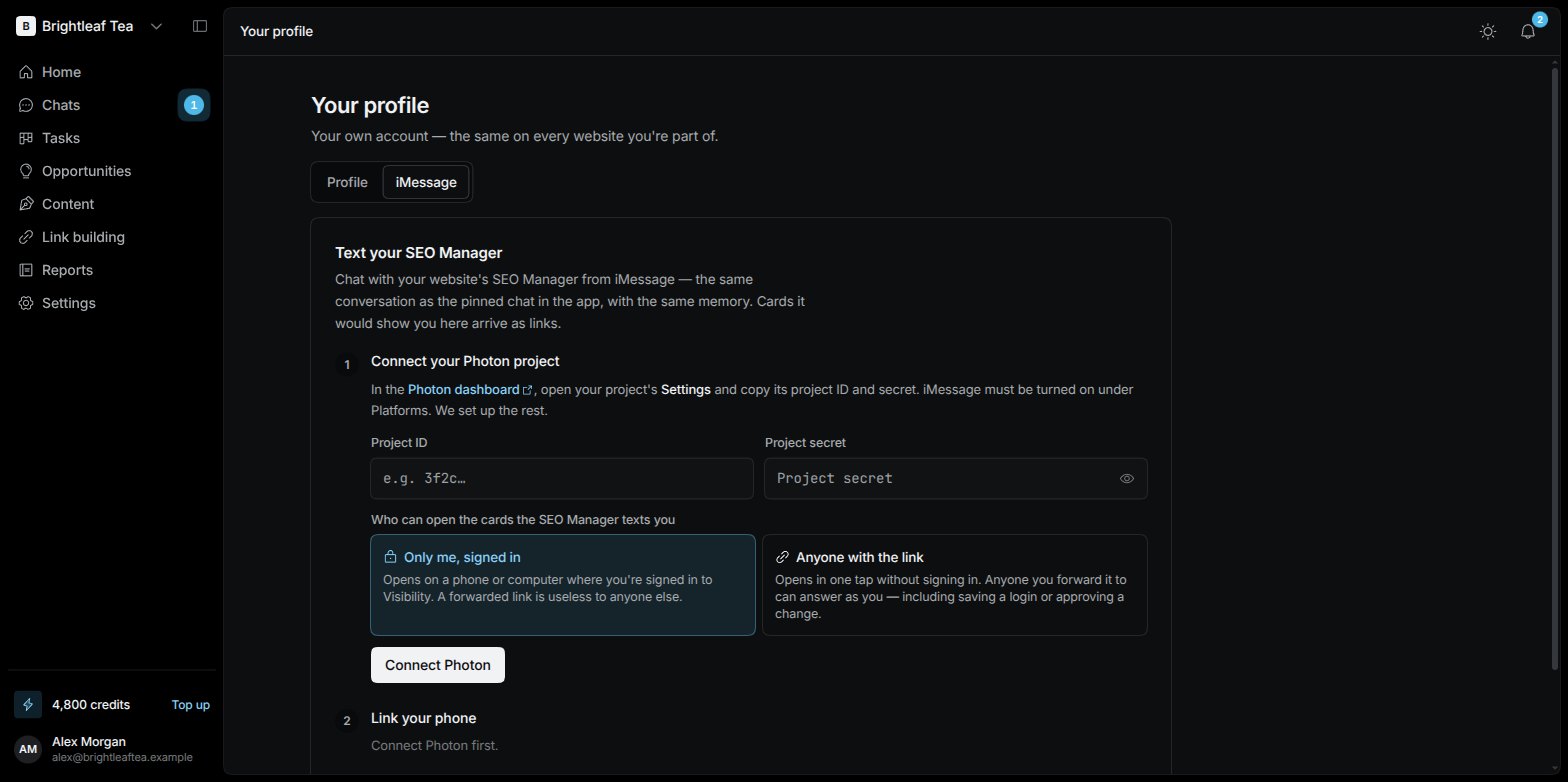Click the Top up link
The image size is (1568, 782).
191,704
